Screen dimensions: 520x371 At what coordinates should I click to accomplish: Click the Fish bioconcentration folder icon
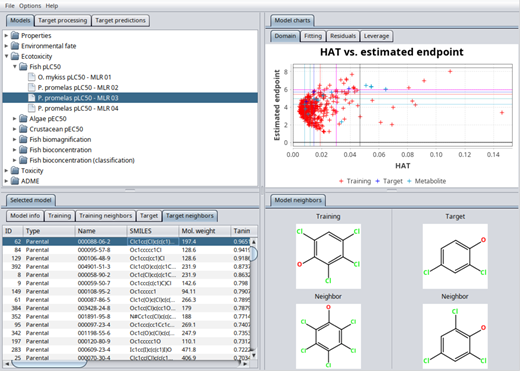(23, 150)
